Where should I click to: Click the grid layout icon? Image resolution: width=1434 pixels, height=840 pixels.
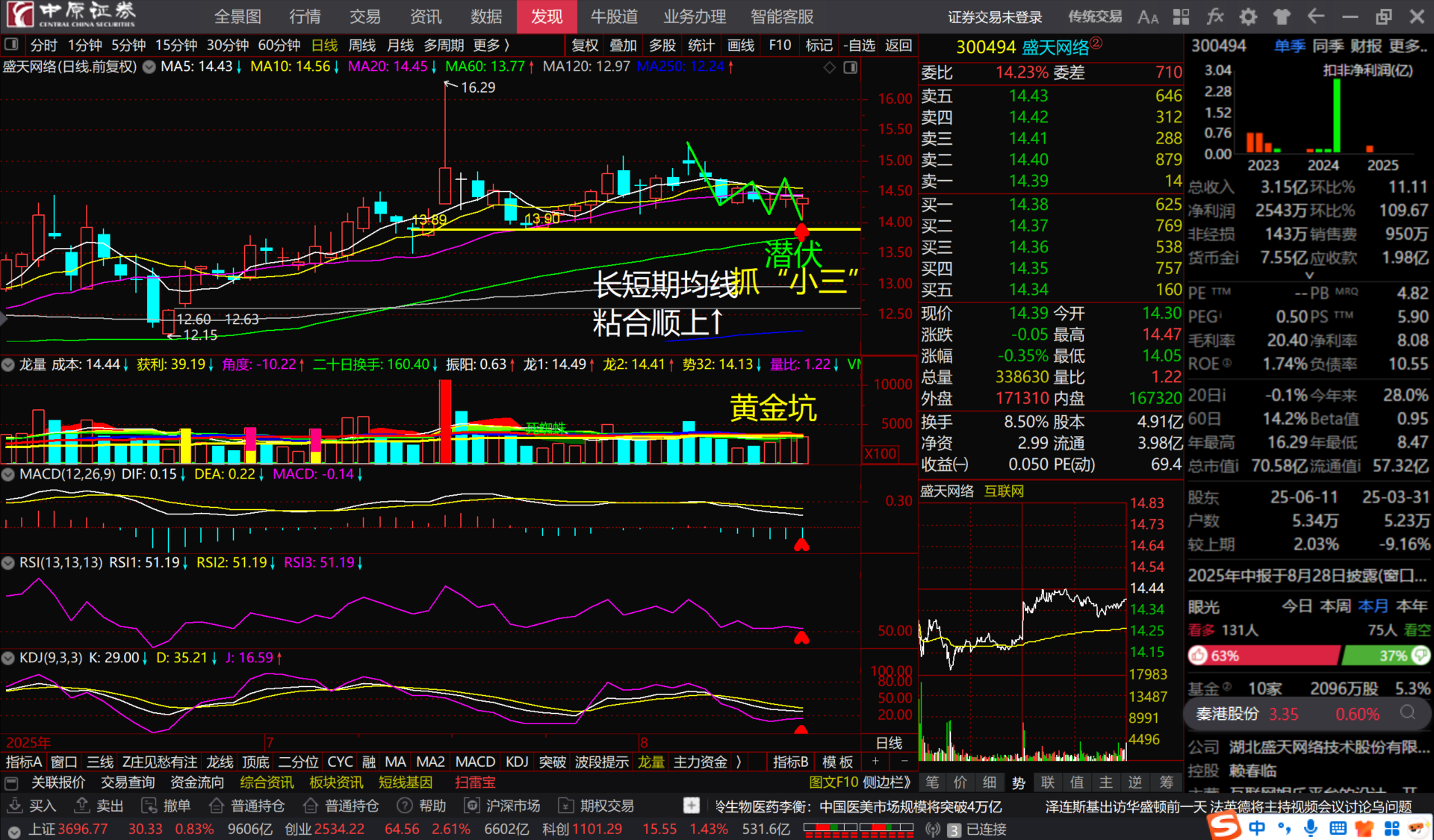coord(1182,16)
